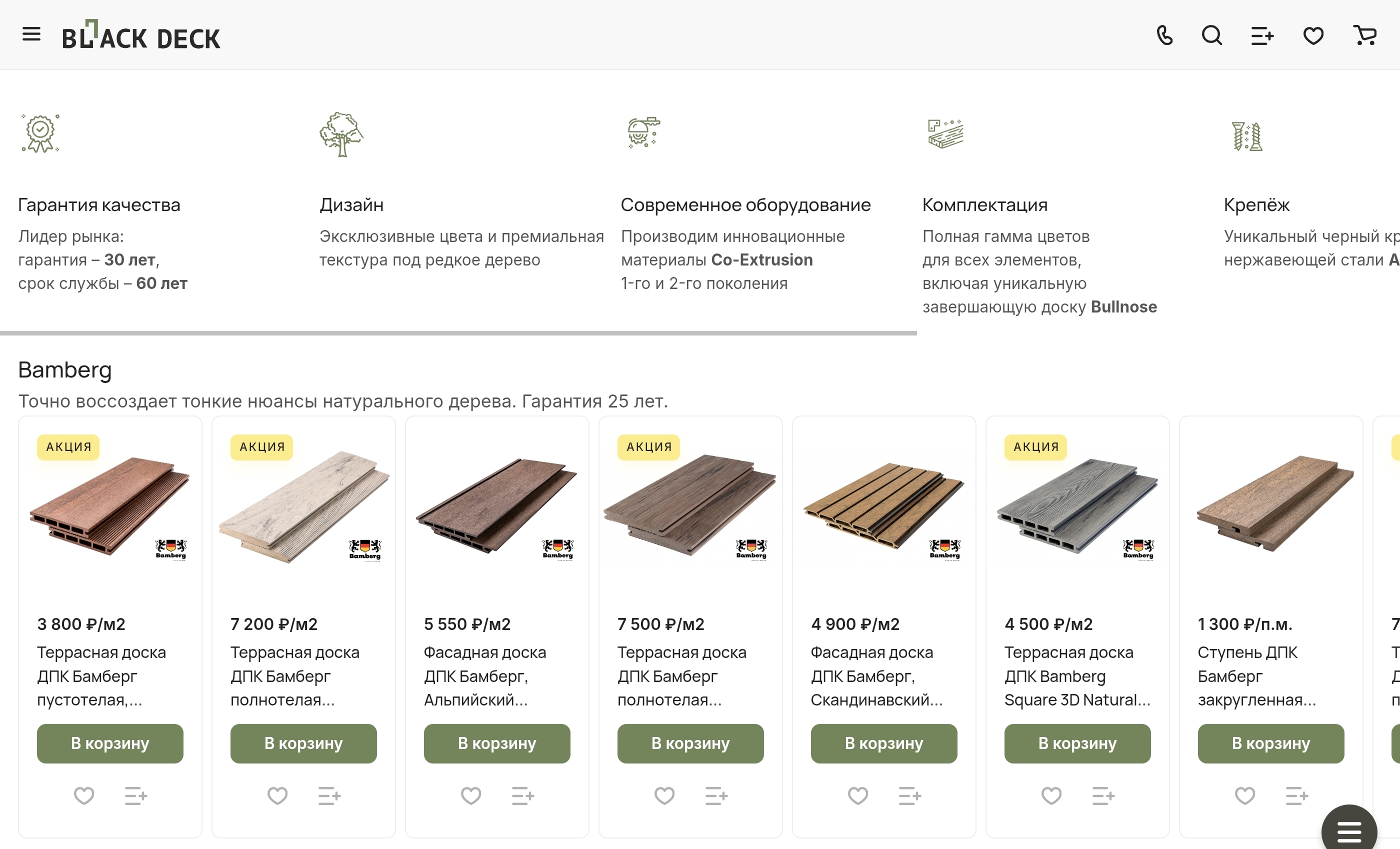
Task: Add the 4 500 ₽/м2 board to comparison
Action: (x=1103, y=795)
